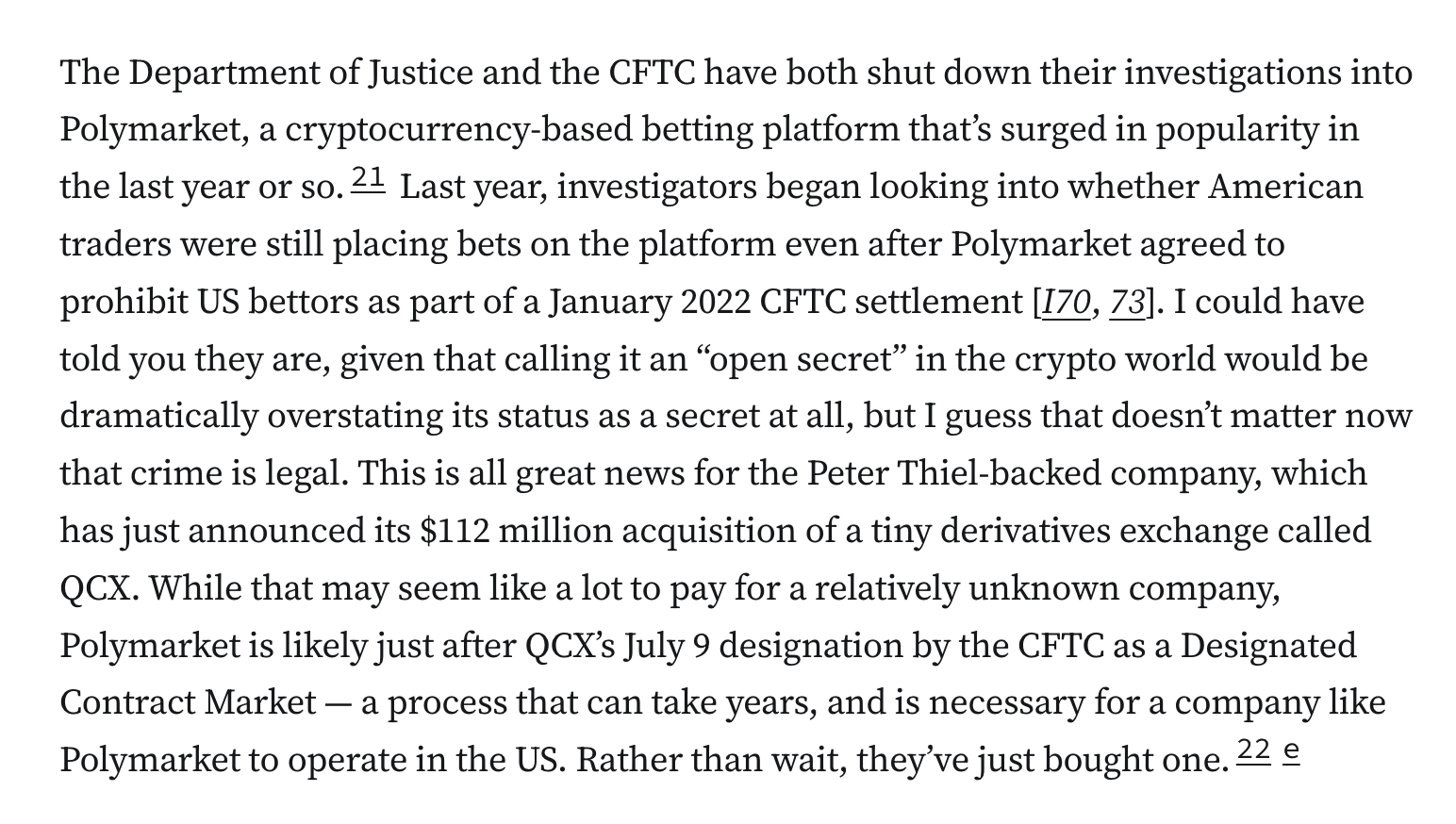
Task: Click the "$112" dollar amount
Action: tap(455, 532)
